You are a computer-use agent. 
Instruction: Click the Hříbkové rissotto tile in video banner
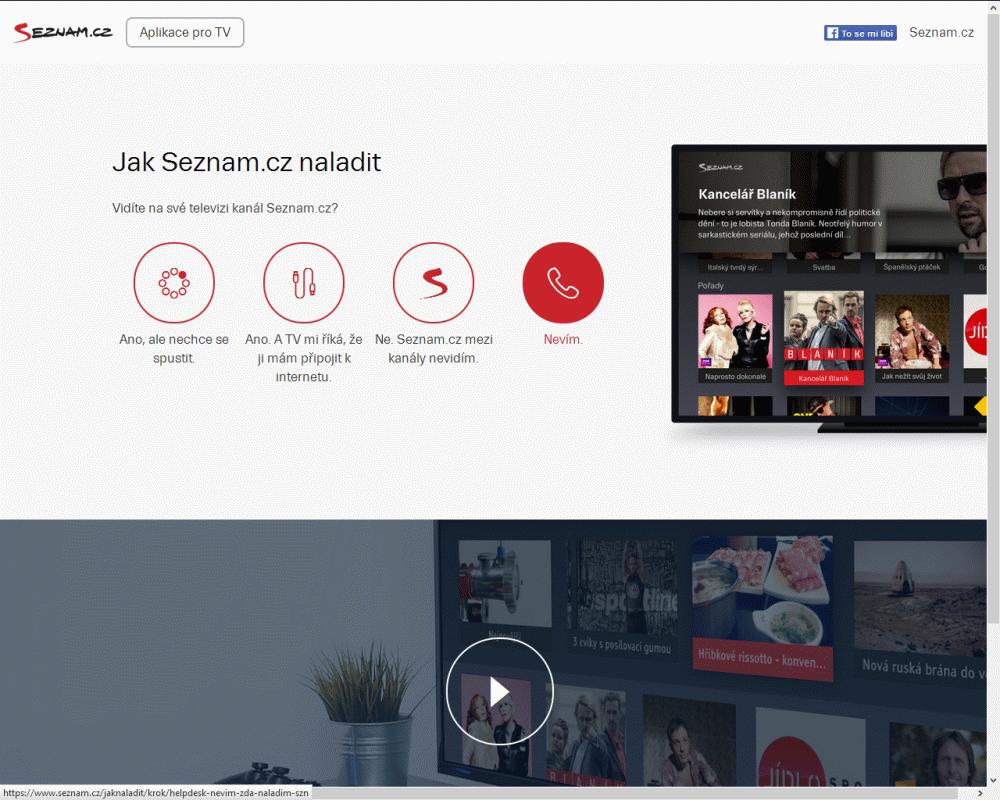763,609
